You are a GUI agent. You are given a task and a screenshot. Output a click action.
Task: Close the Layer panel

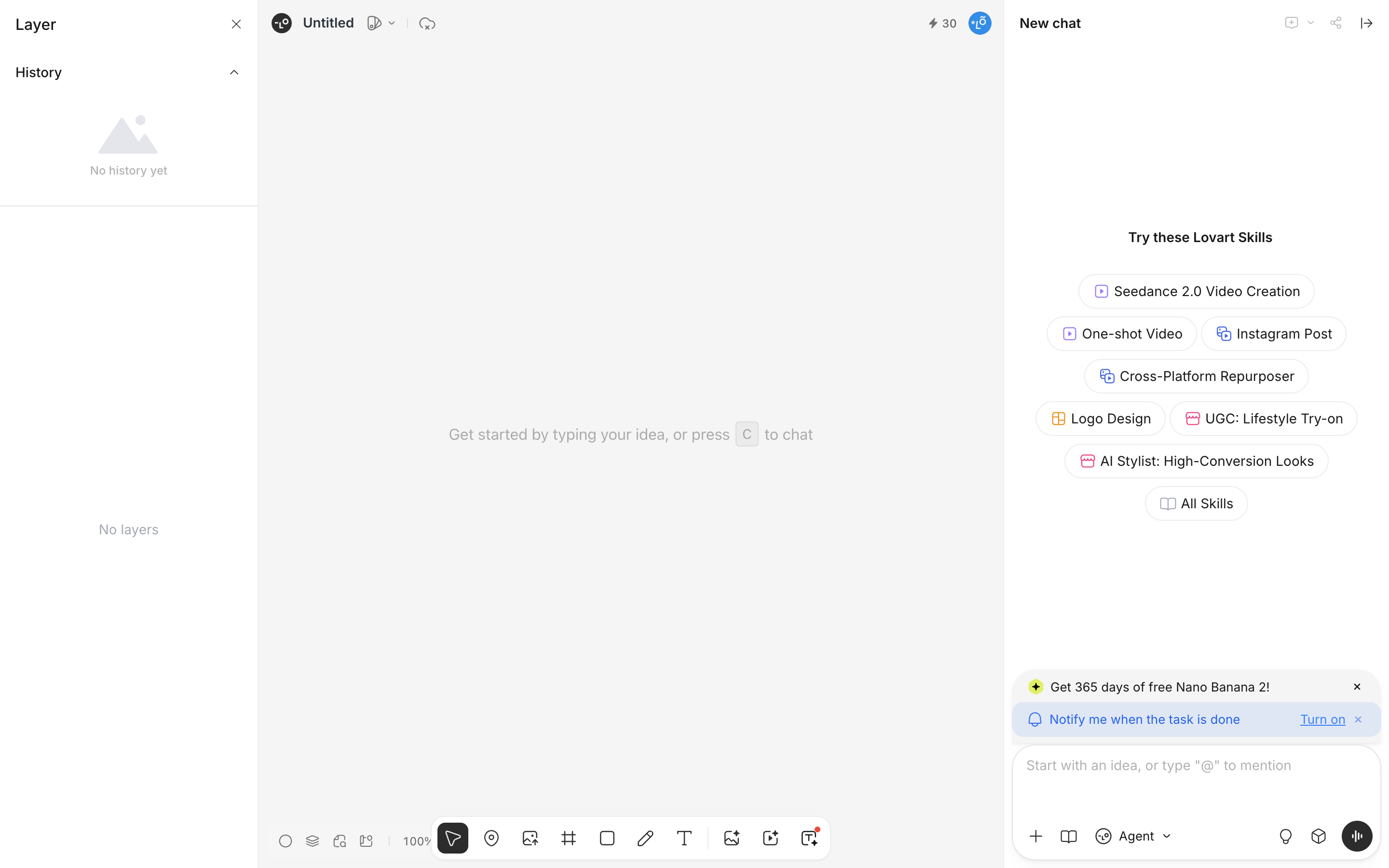pos(236,24)
